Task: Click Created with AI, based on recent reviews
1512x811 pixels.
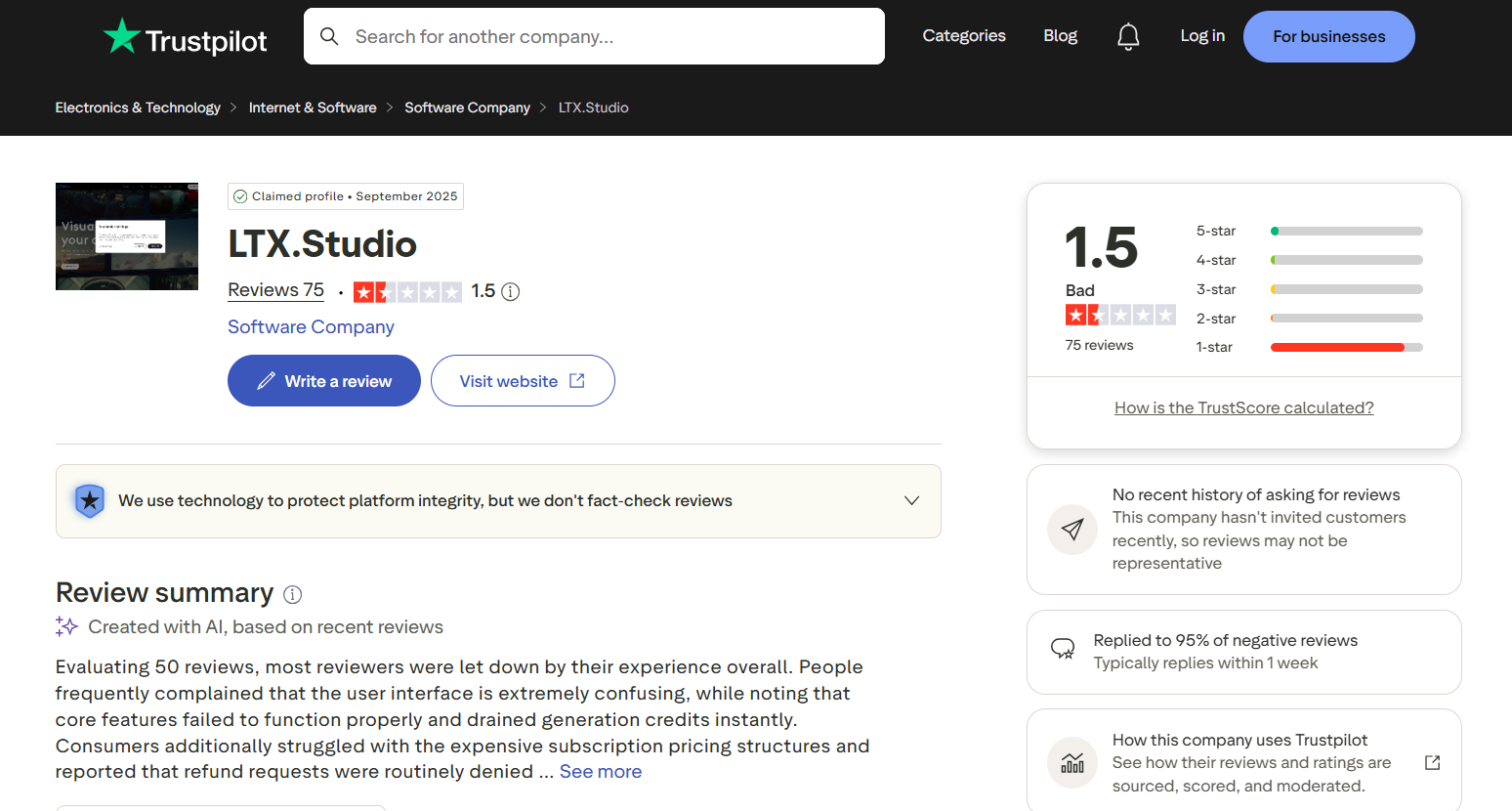Action: 266,627
